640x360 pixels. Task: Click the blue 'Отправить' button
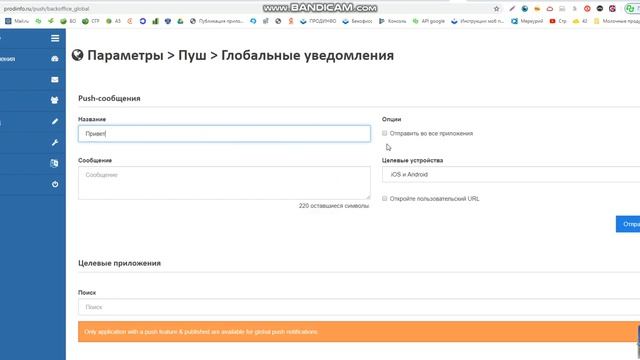(x=628, y=224)
